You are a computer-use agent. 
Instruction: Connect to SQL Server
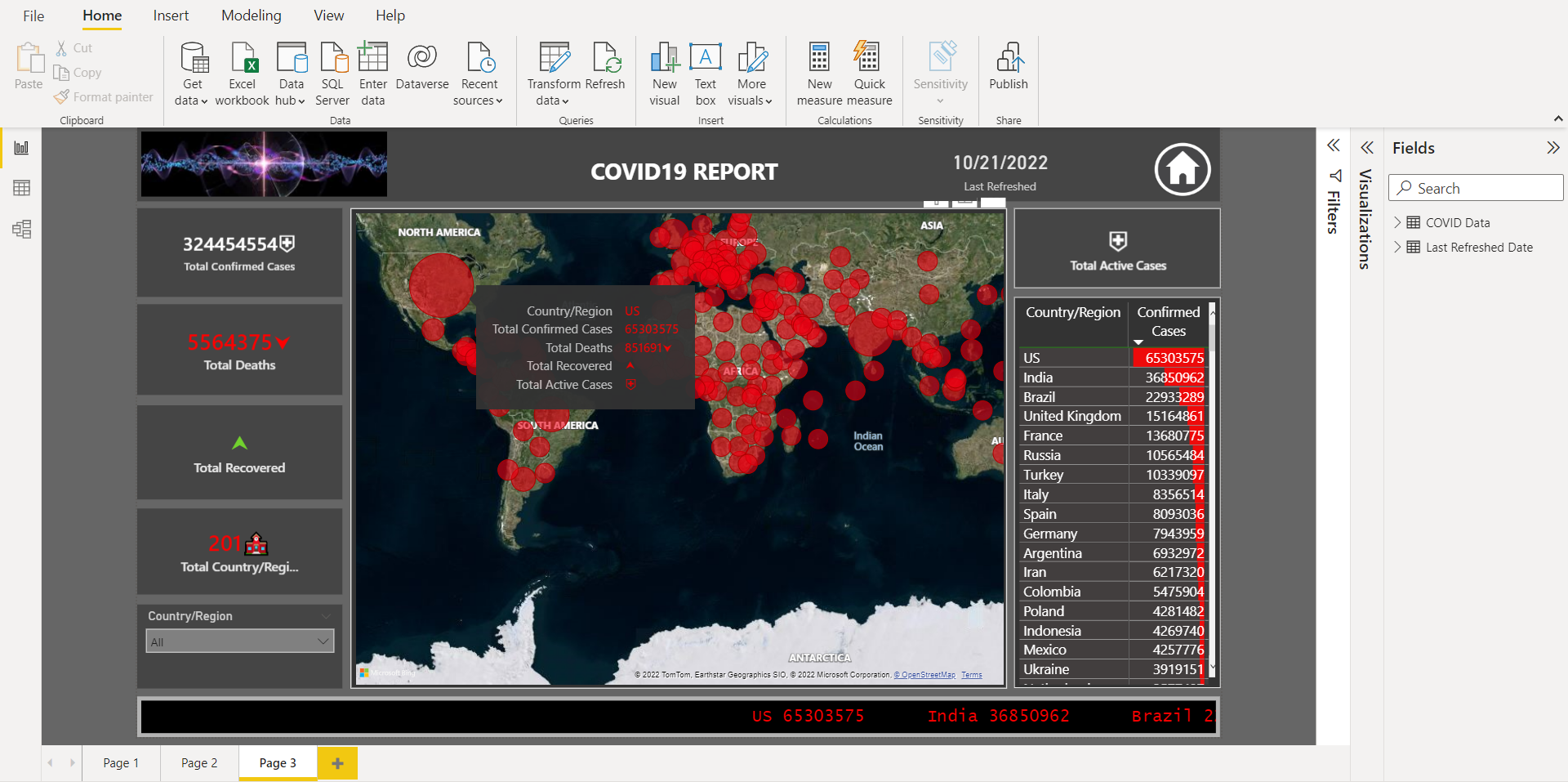click(332, 74)
